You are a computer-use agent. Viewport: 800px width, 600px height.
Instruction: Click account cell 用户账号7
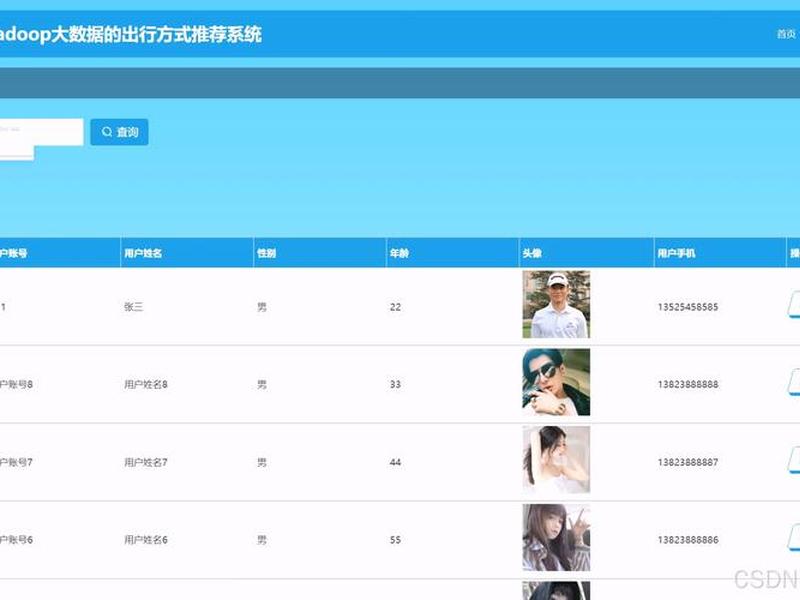[16, 462]
